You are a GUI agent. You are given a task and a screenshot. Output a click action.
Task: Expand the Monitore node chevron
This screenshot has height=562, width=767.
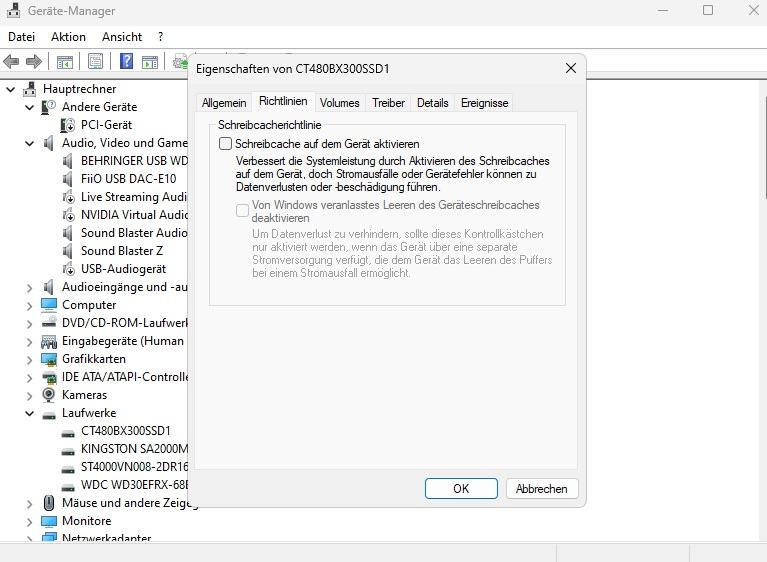[29, 522]
